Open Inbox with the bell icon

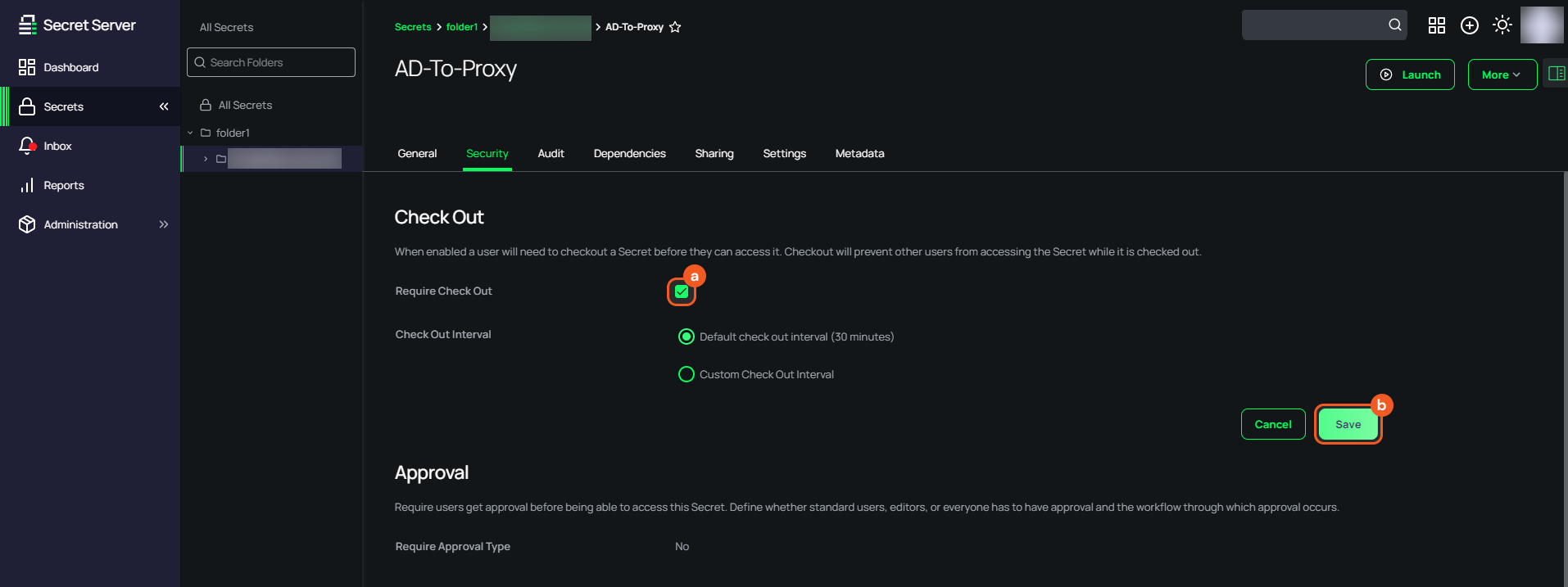tap(28, 146)
